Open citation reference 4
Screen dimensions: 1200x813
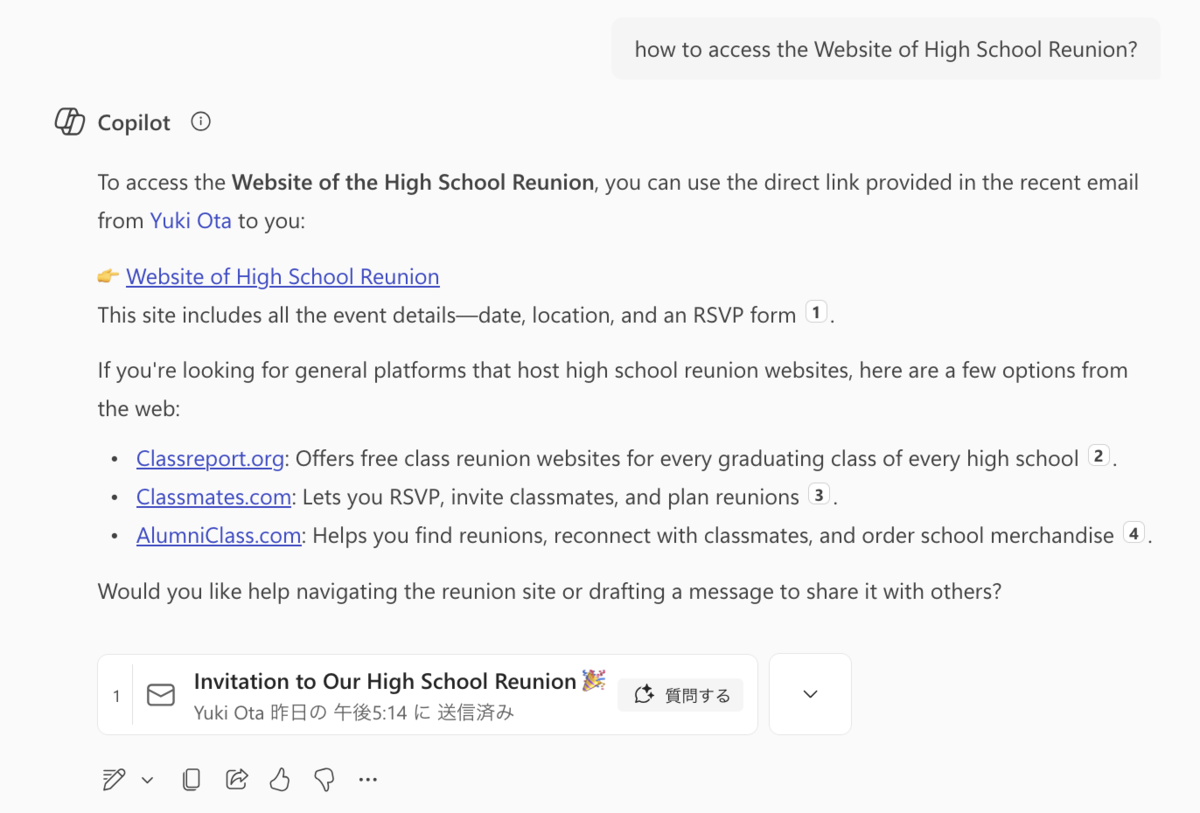[1133, 533]
